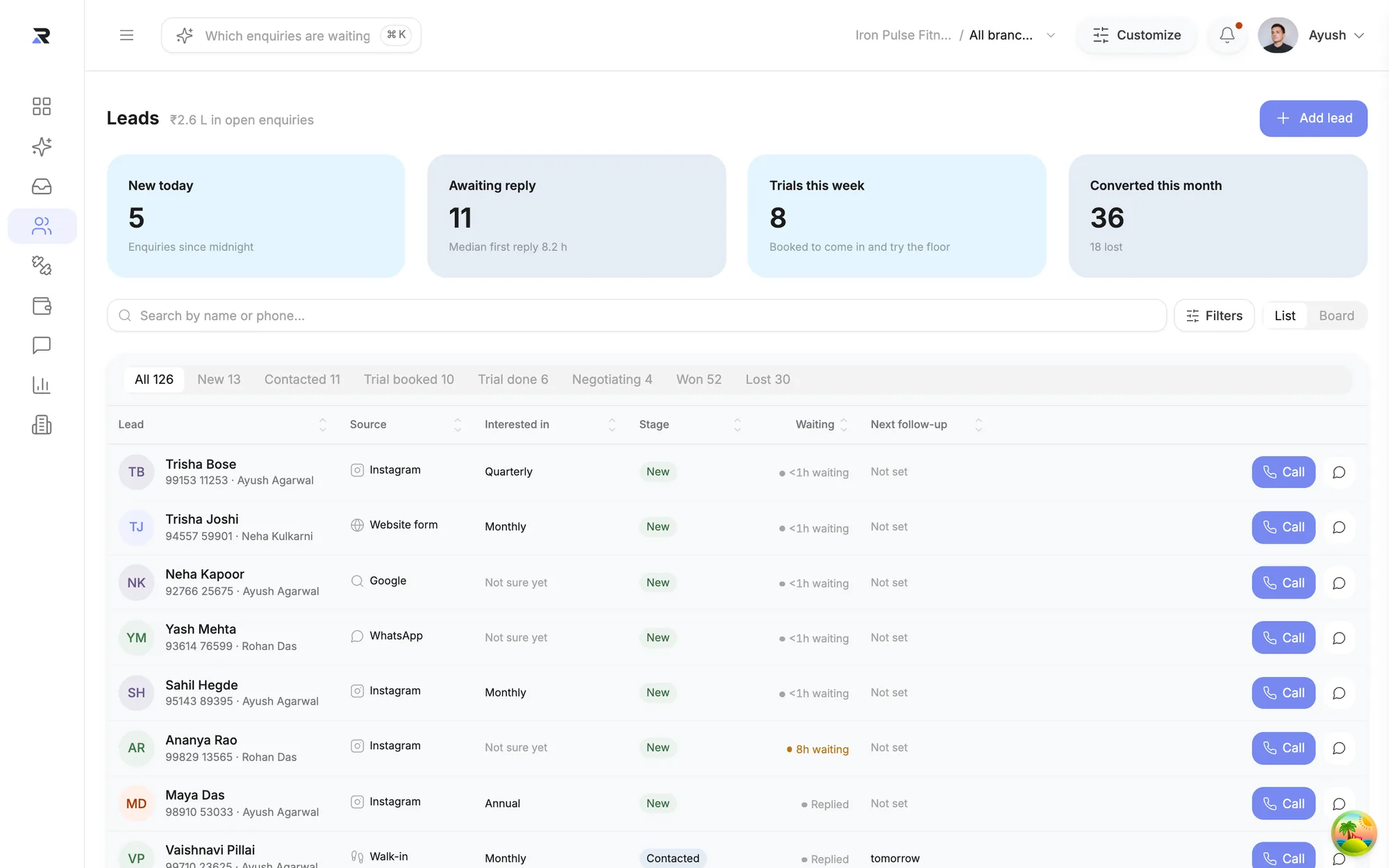Select the Won 52 tab
This screenshot has width=1389, height=868.
point(699,380)
